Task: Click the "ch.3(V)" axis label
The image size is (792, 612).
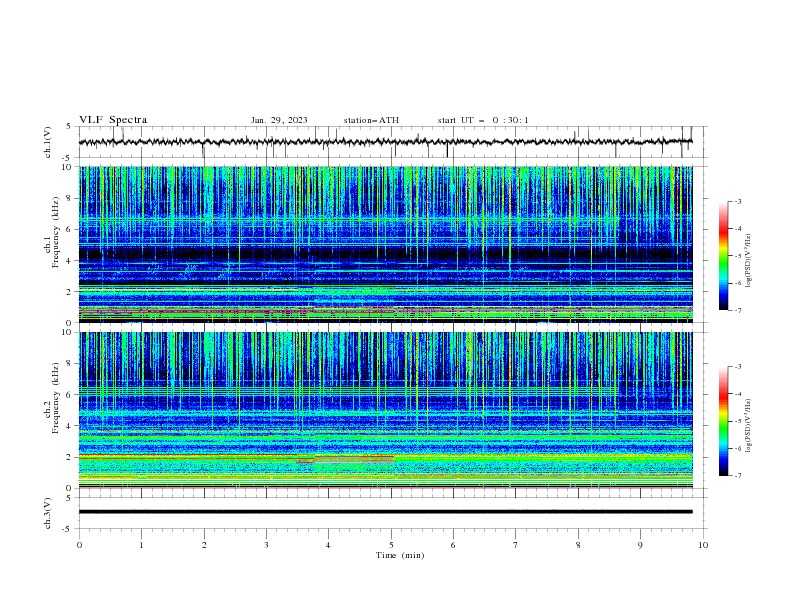Action: [48, 513]
